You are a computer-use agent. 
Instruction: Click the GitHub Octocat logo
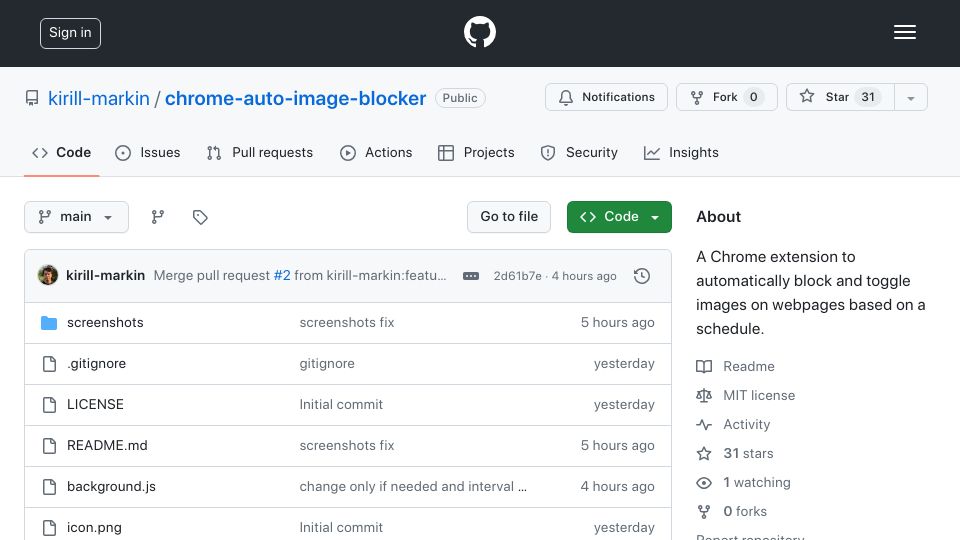point(479,32)
